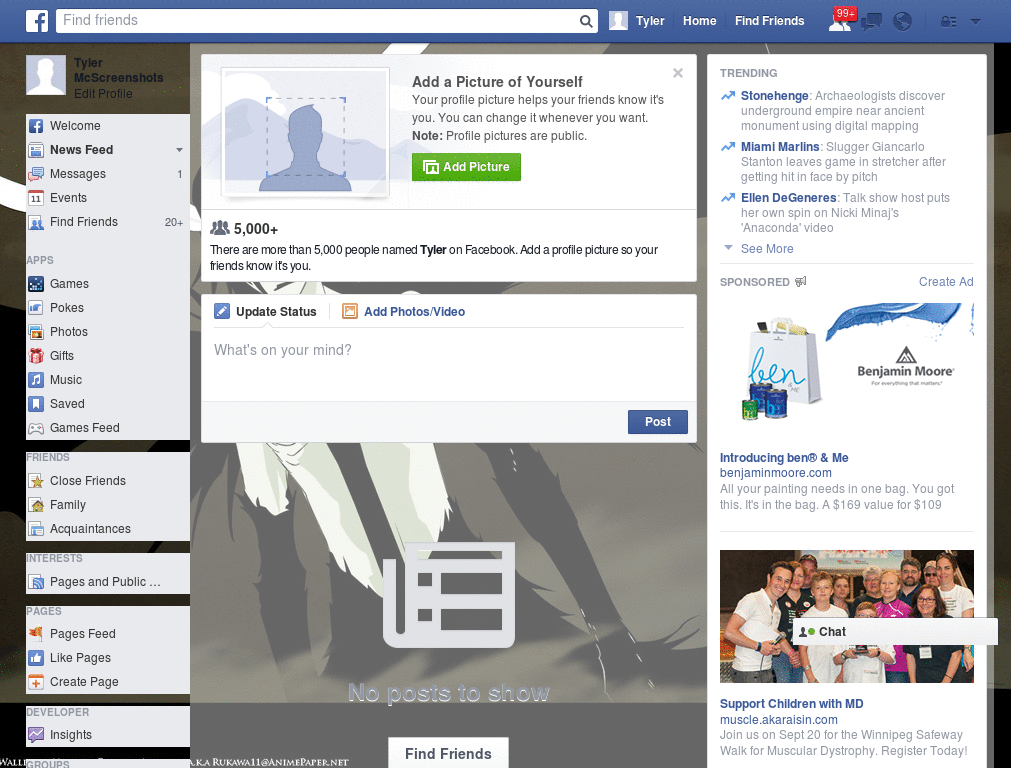
Task: Open the Pokes app icon
Action: [x=36, y=308]
